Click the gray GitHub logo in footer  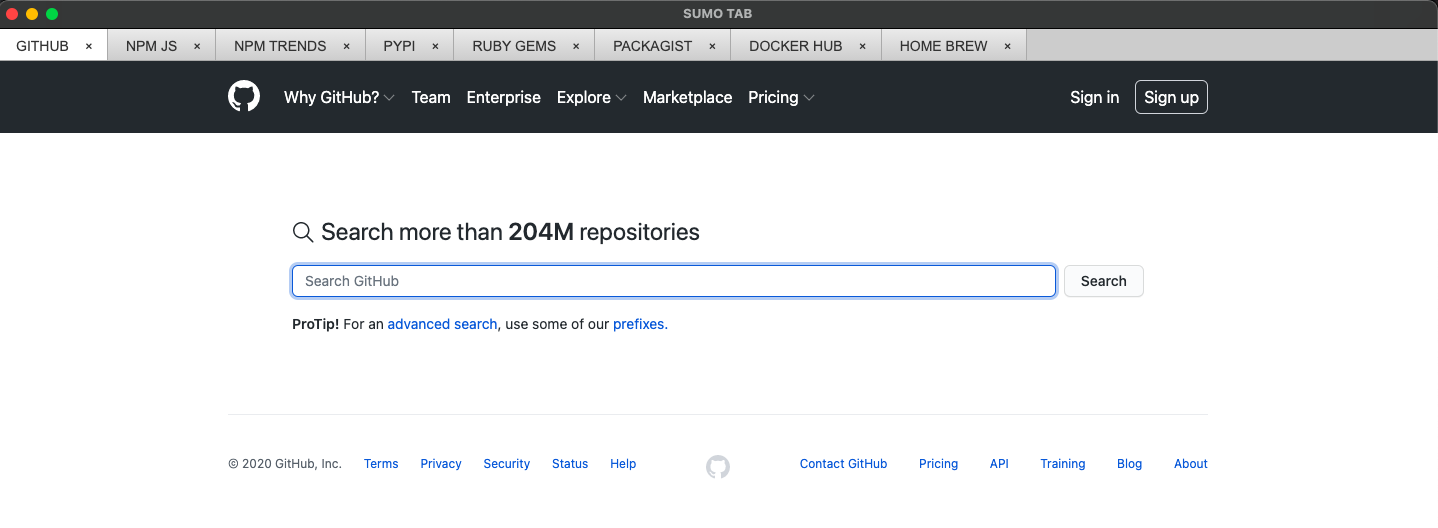point(718,466)
